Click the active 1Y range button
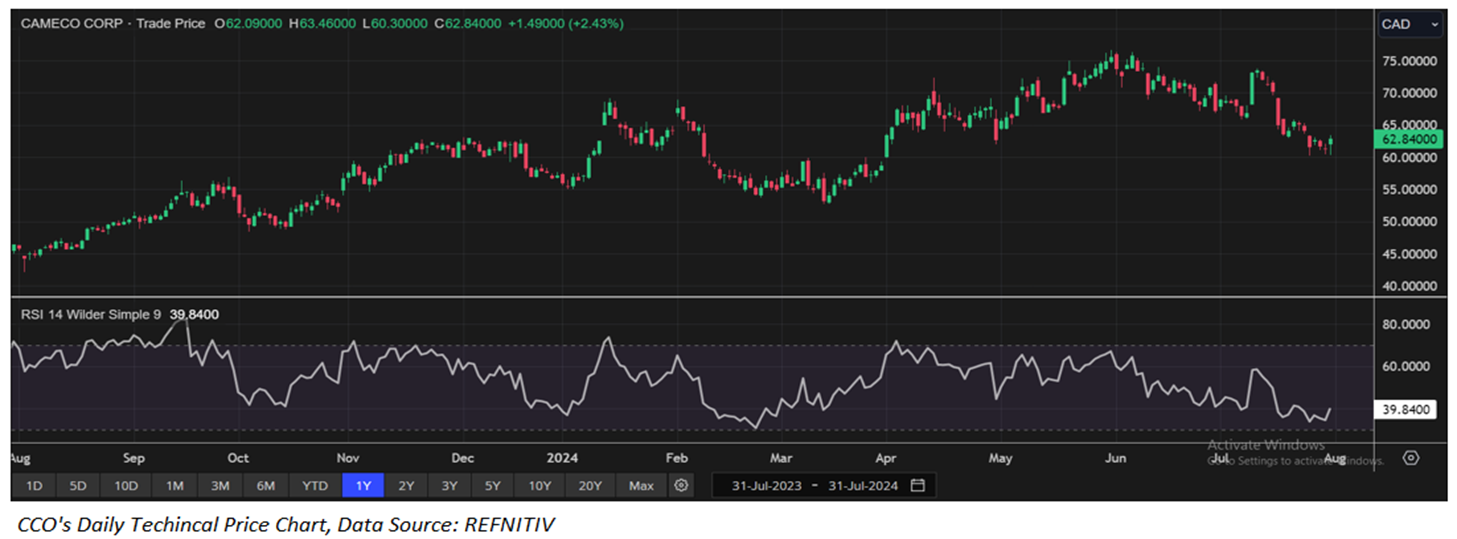1457x539 pixels. 363,486
